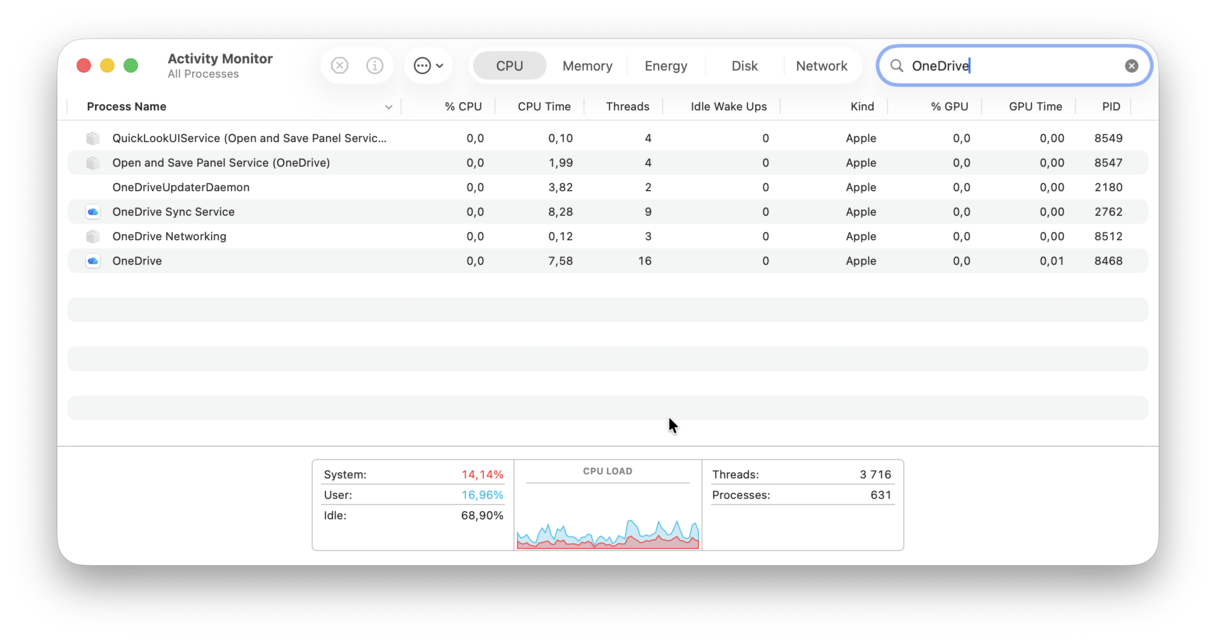The height and width of the screenshot is (641, 1216).
Task: Open the ellipsis action menu
Action: coord(428,66)
